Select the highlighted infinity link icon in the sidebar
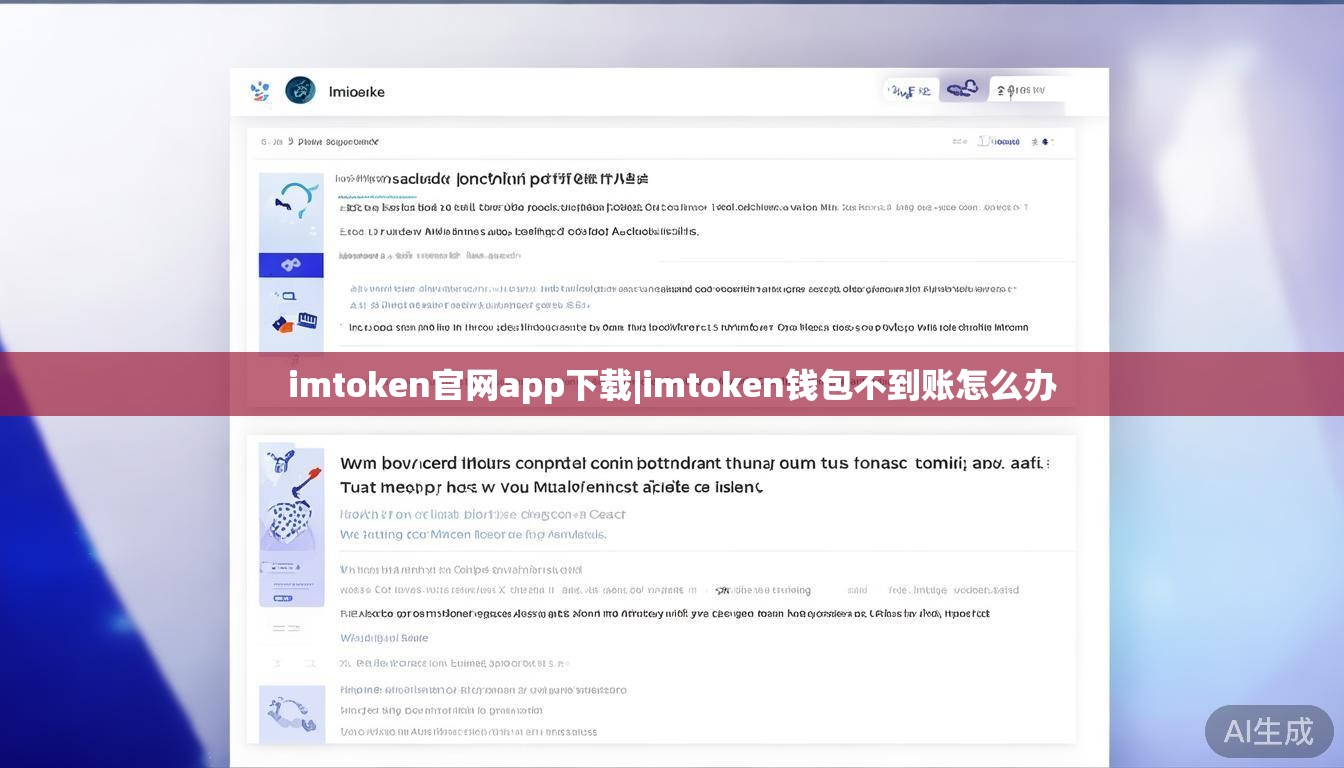 [x=291, y=263]
